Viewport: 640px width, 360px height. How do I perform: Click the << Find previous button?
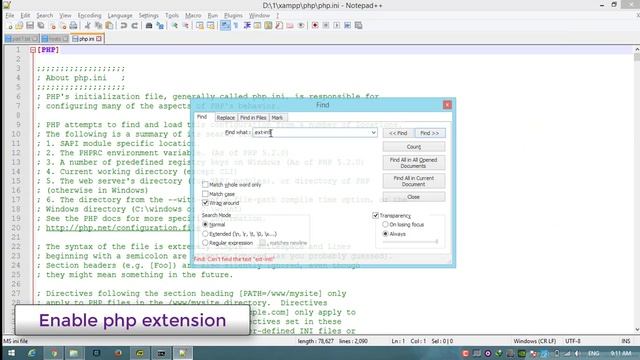pyautogui.click(x=398, y=133)
